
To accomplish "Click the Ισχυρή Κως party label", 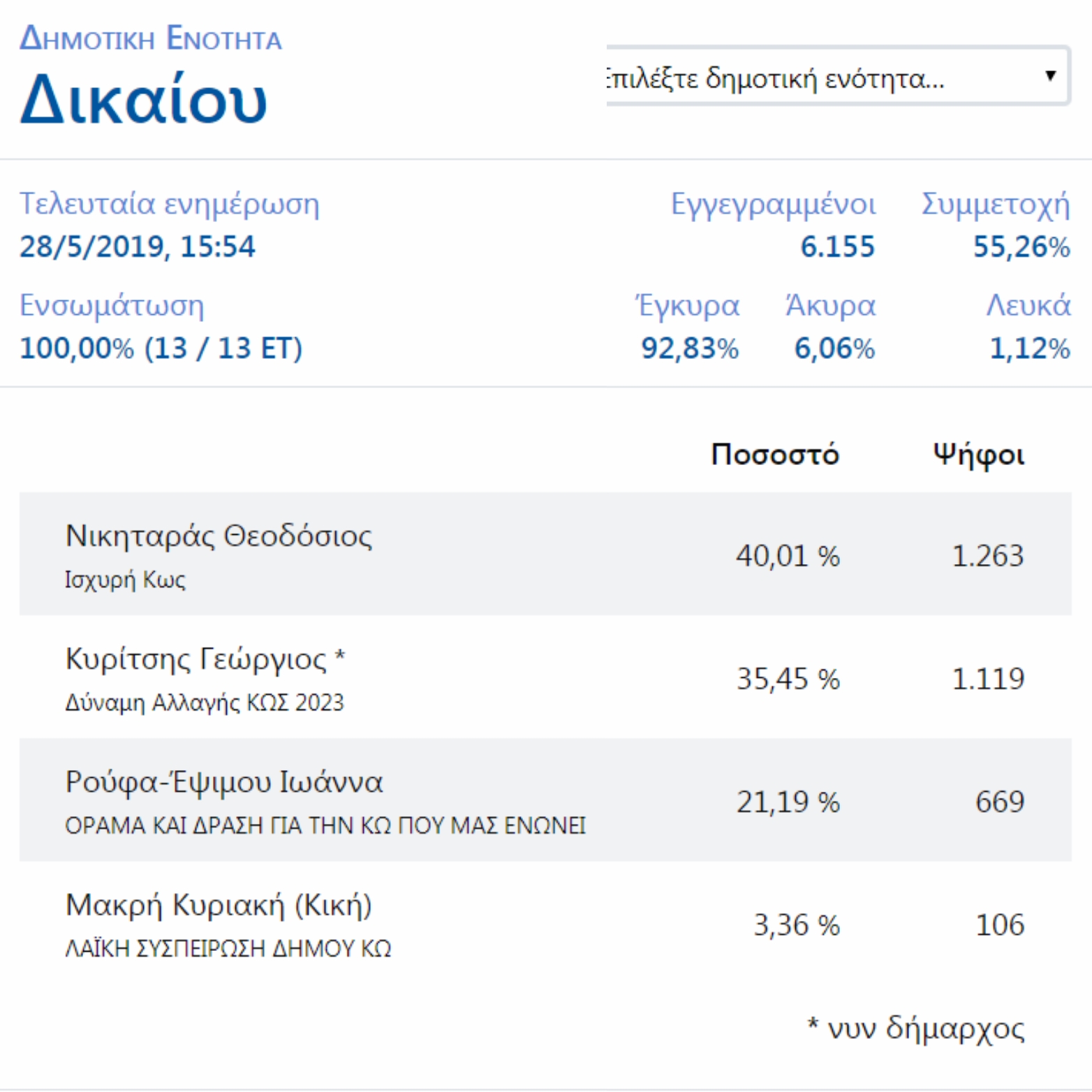I will click(125, 580).
